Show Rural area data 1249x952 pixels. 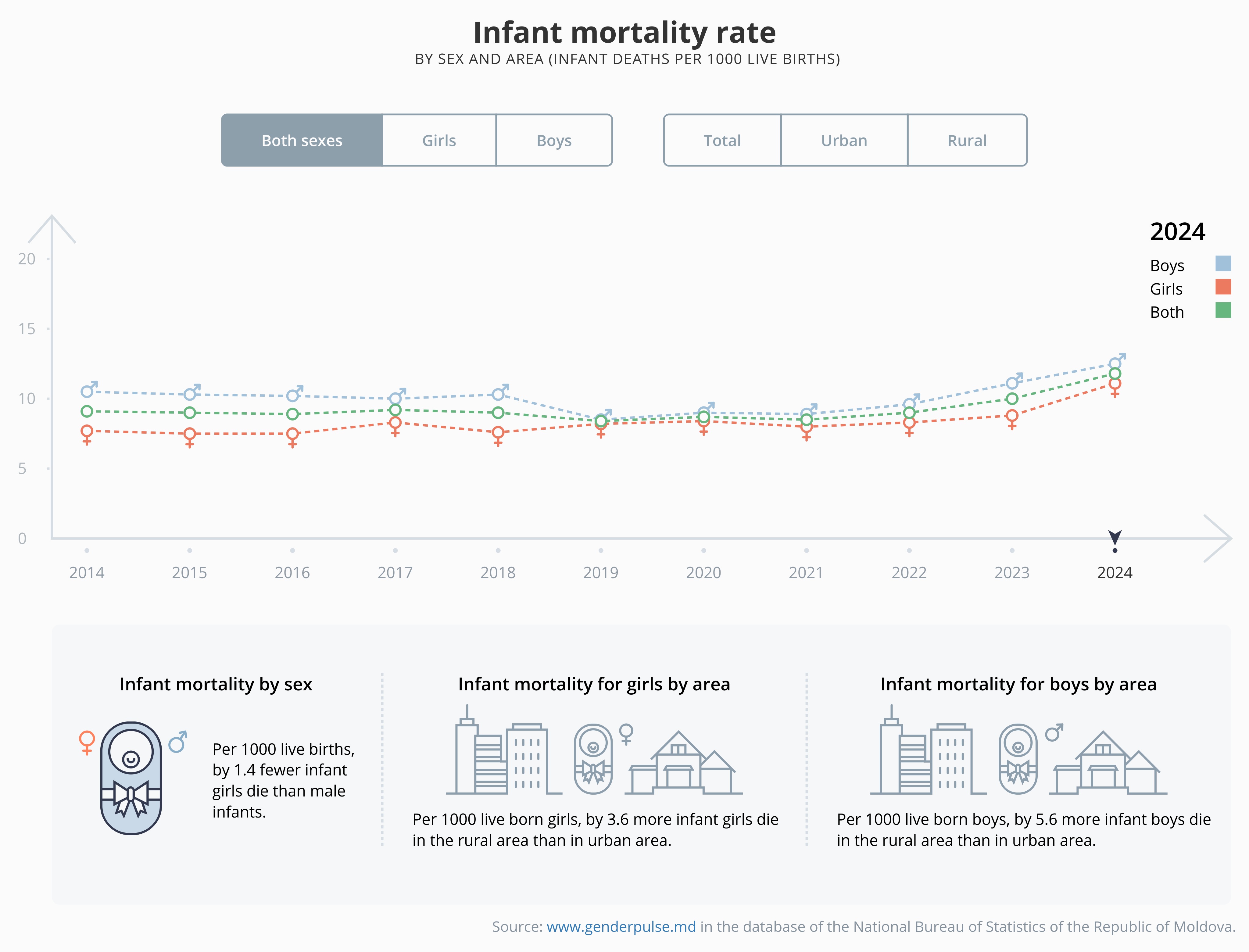pos(967,141)
